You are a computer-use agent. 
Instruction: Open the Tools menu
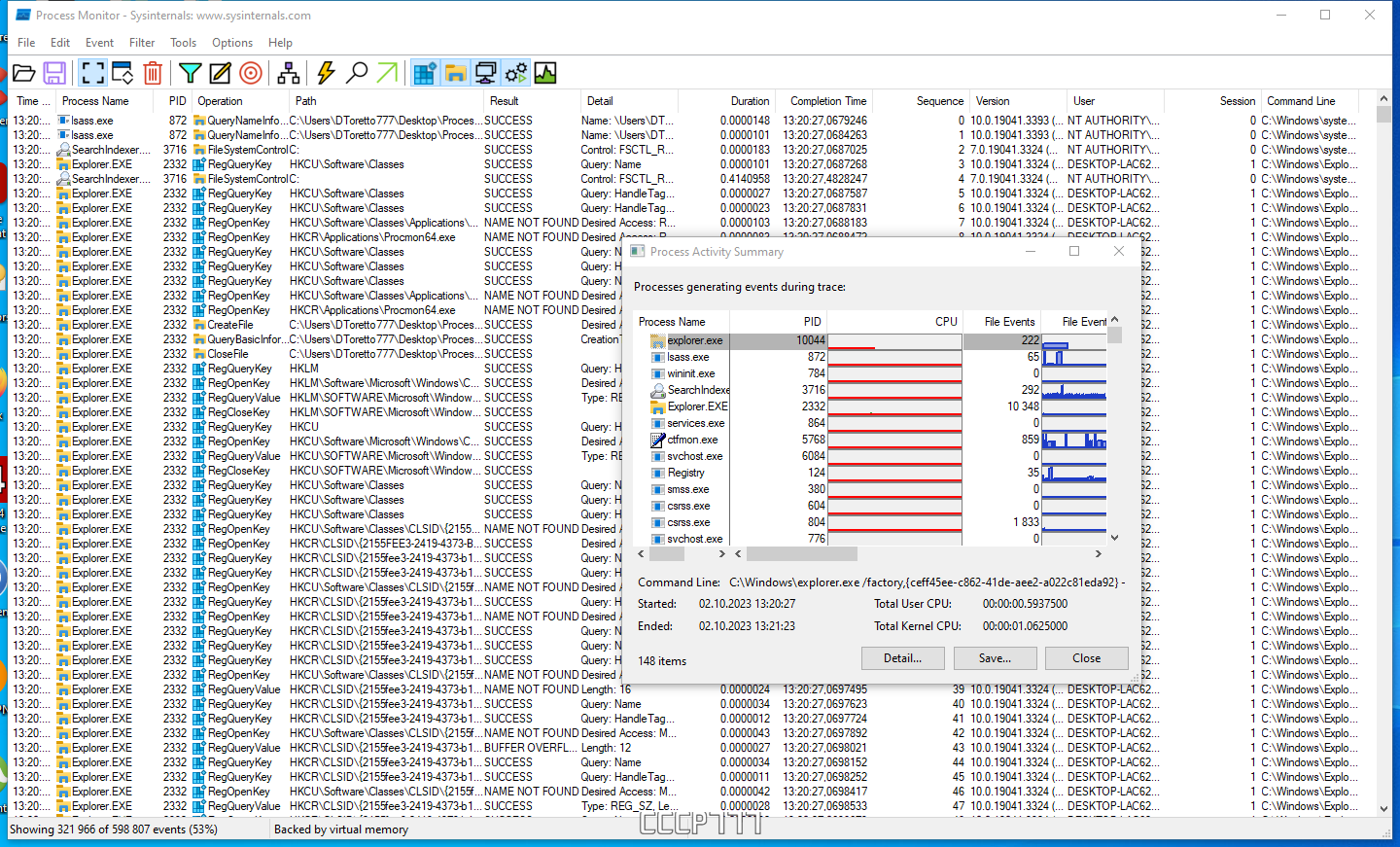pyautogui.click(x=183, y=43)
